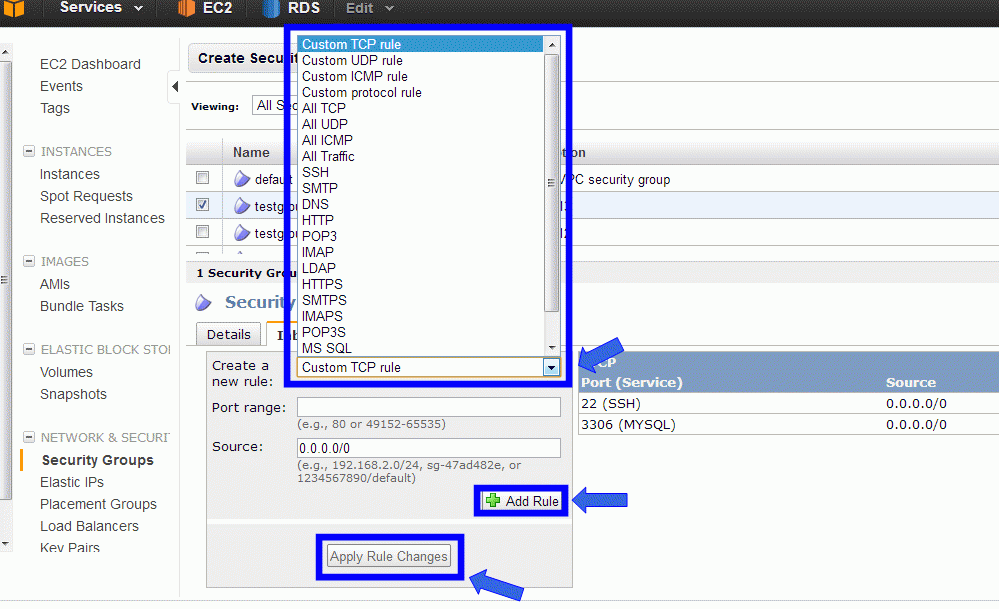999x609 pixels.
Task: Go to Spot Requests
Action: click(86, 196)
